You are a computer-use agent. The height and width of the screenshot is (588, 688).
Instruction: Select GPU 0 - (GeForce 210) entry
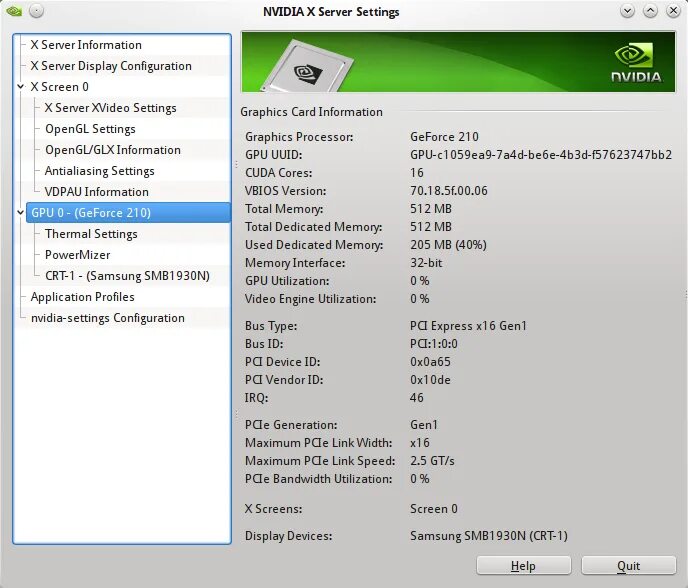(128, 213)
